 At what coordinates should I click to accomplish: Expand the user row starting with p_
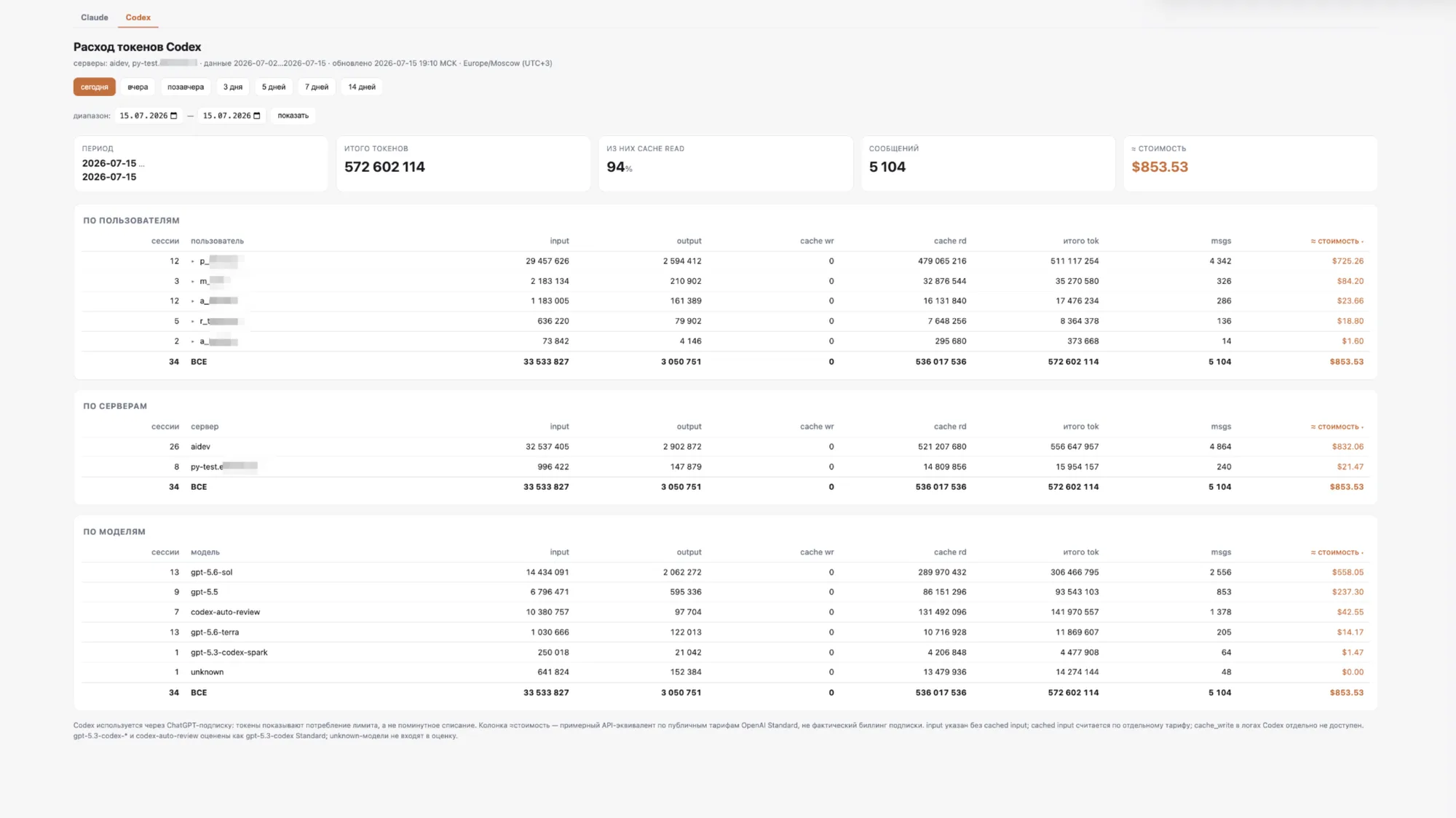pos(193,261)
